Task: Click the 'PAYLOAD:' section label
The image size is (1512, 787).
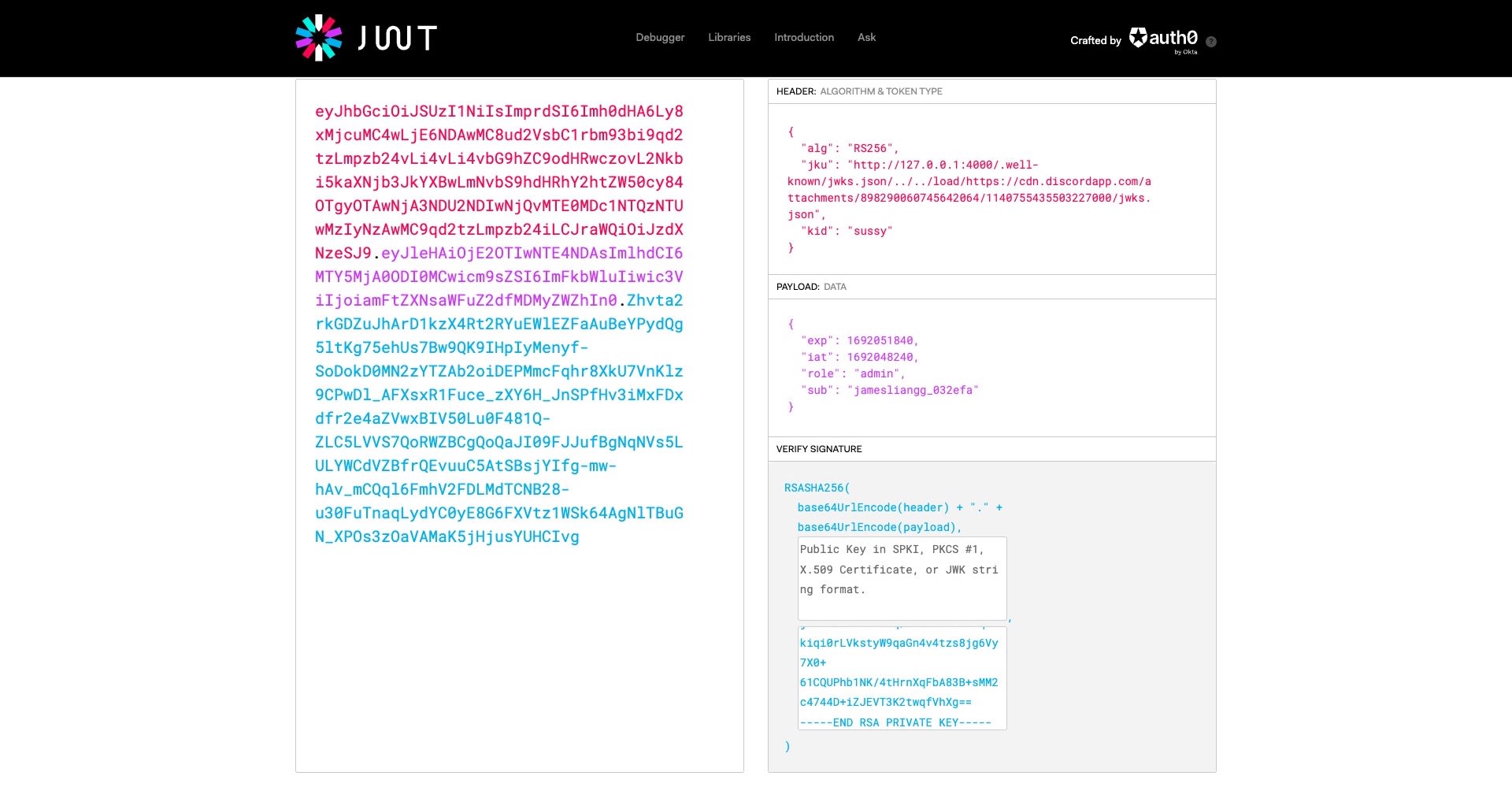Action: click(x=798, y=287)
